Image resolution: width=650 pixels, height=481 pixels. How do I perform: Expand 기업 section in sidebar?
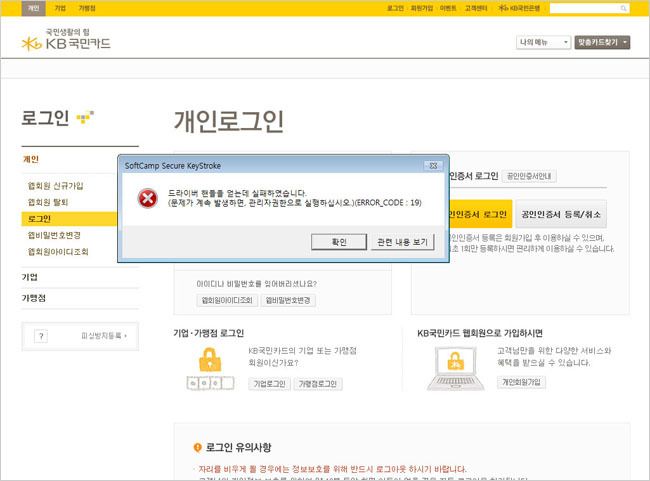point(30,277)
